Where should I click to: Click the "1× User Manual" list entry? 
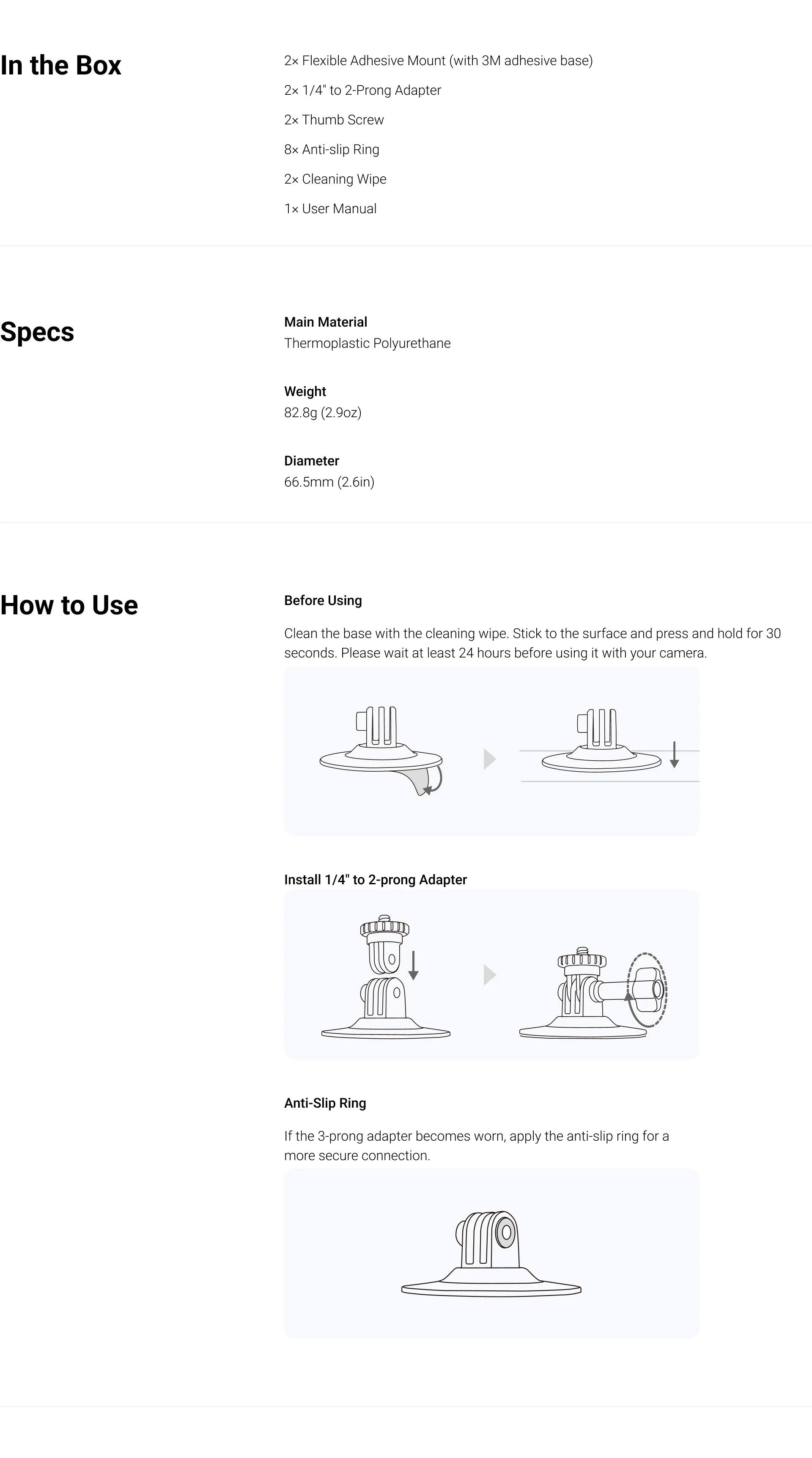click(x=330, y=209)
